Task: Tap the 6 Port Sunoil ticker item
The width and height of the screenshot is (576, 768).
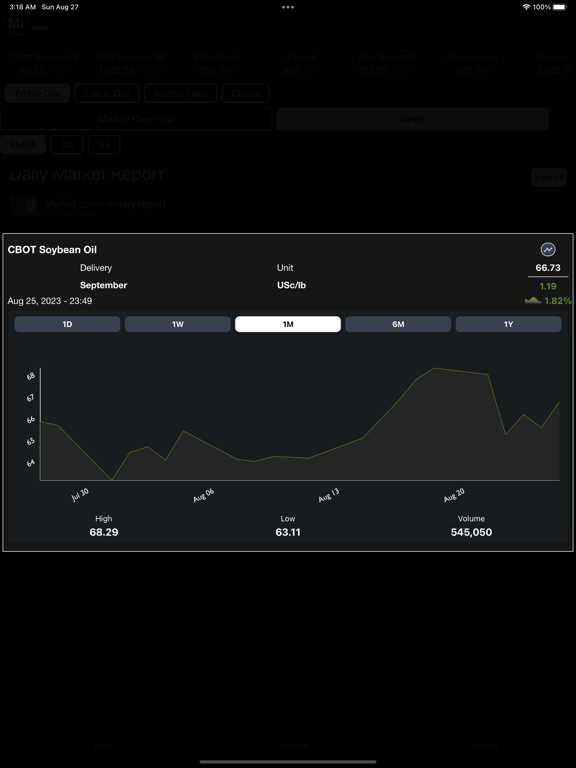Action: (216, 64)
